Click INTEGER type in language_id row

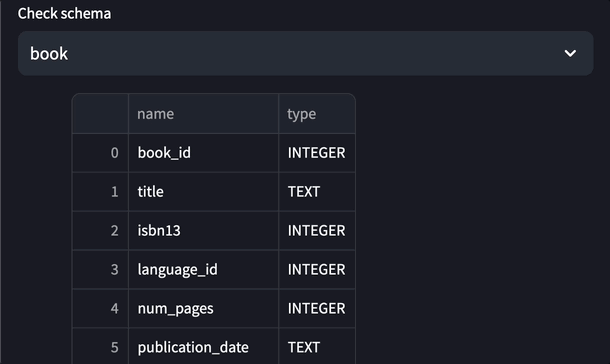pos(317,270)
